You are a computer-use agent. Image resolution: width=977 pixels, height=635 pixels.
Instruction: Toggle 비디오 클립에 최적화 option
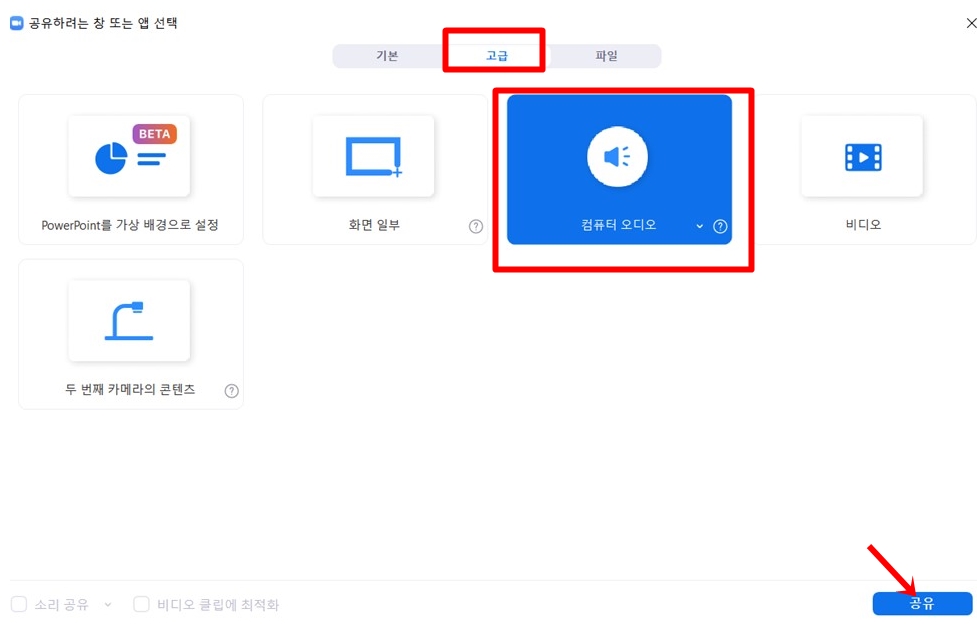tap(141, 604)
